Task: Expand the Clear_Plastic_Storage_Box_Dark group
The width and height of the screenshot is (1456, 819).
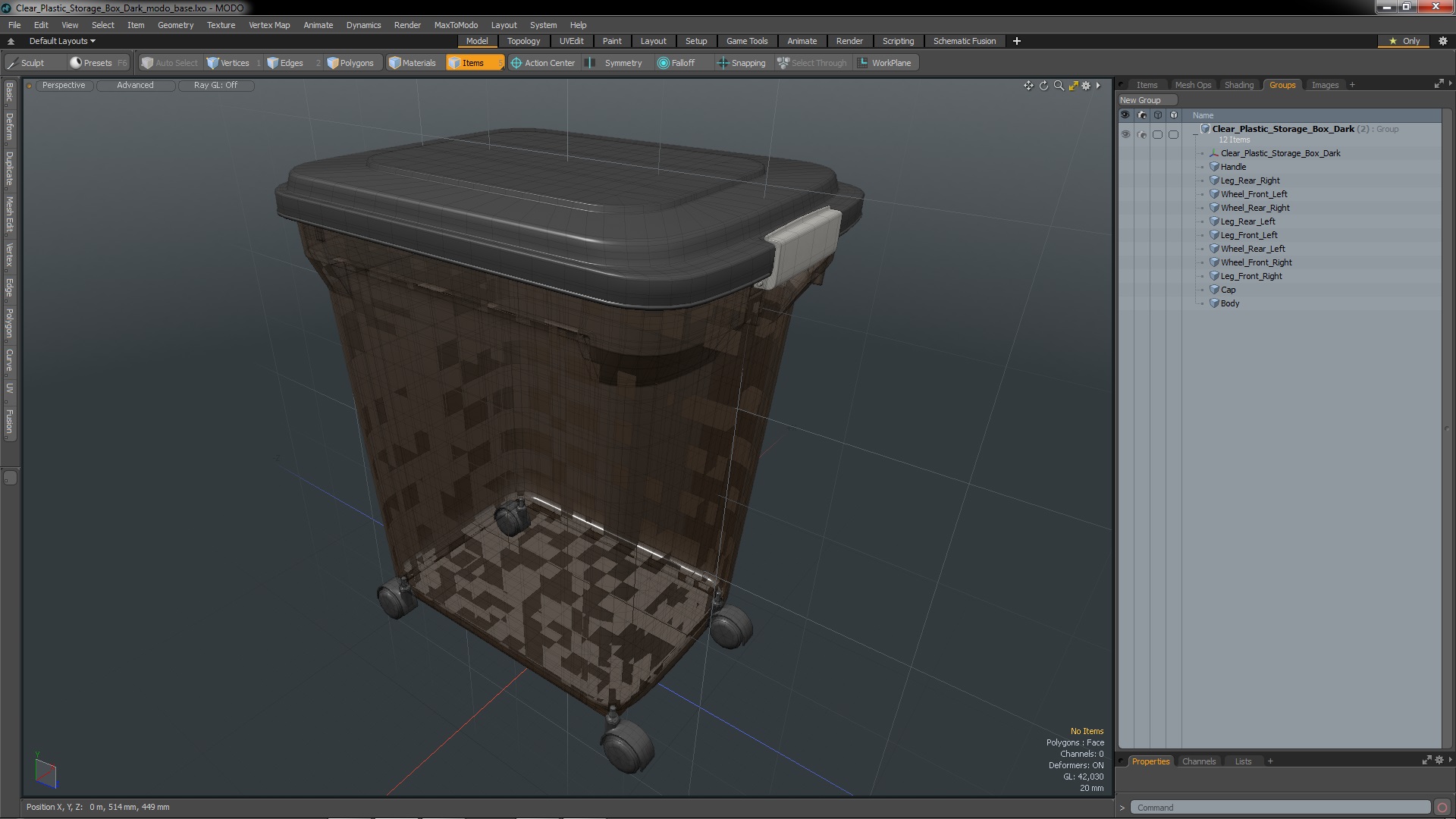Action: pyautogui.click(x=1195, y=128)
